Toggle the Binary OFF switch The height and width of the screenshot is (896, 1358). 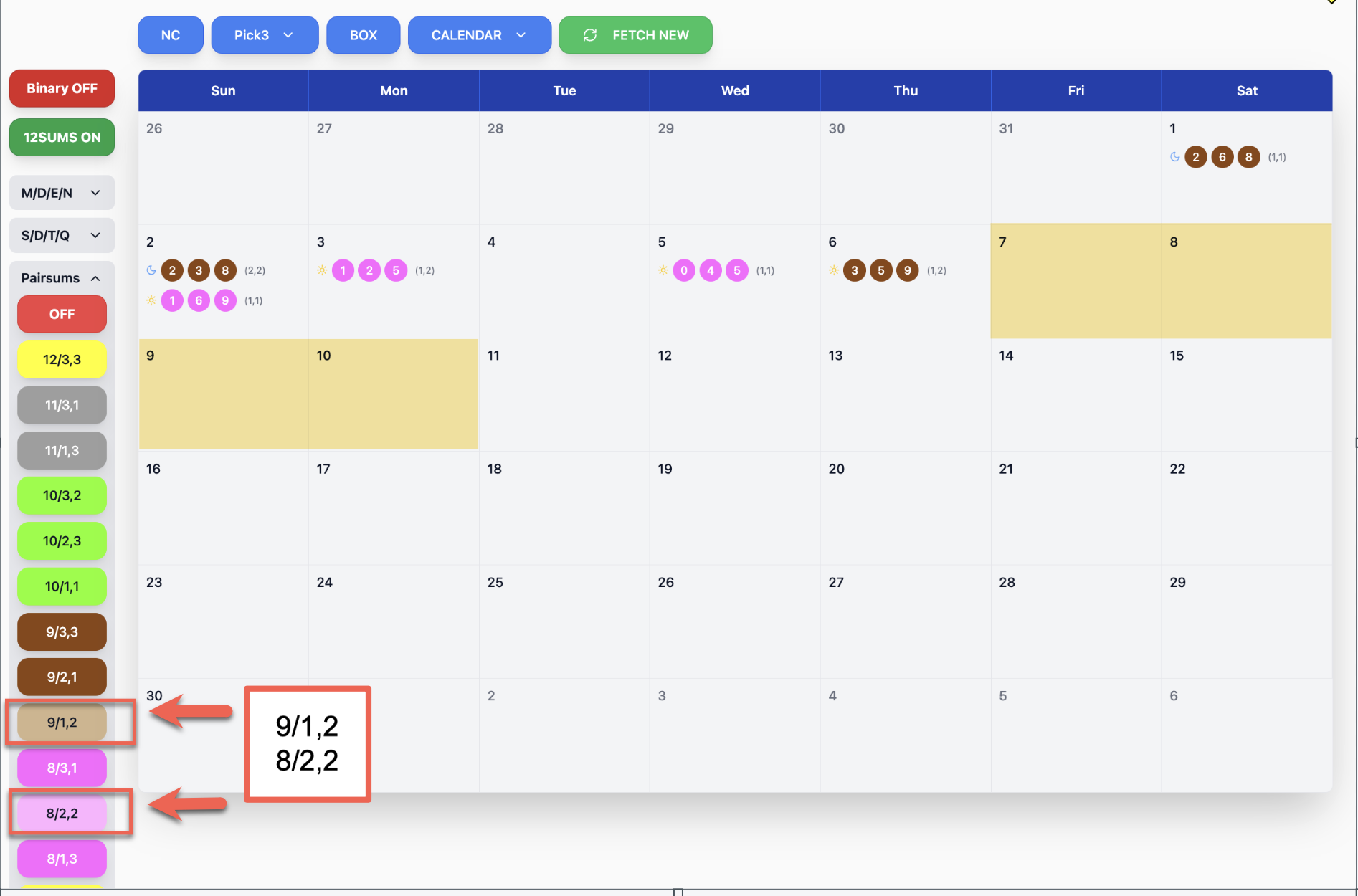(62, 88)
